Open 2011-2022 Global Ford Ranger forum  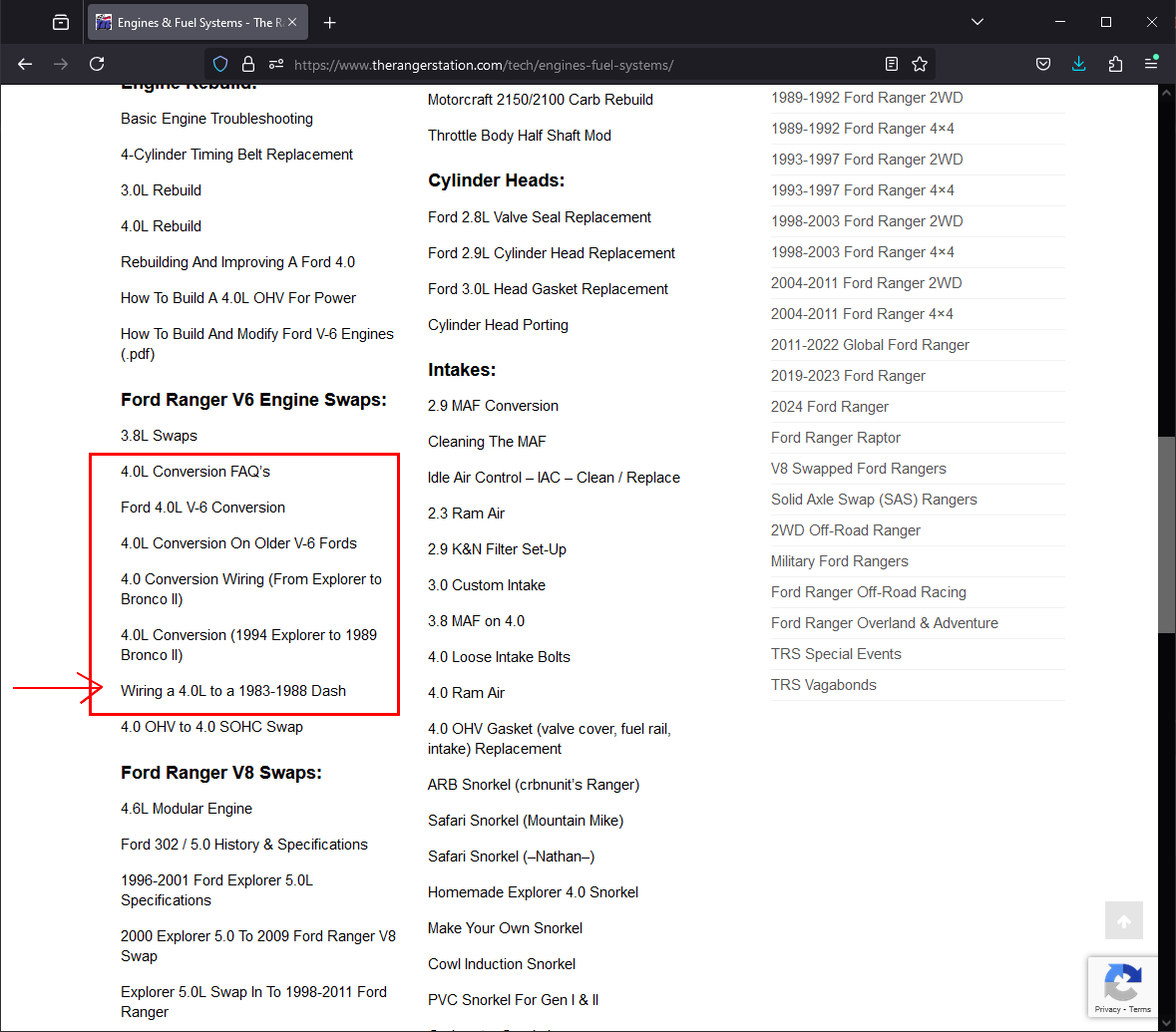click(870, 345)
